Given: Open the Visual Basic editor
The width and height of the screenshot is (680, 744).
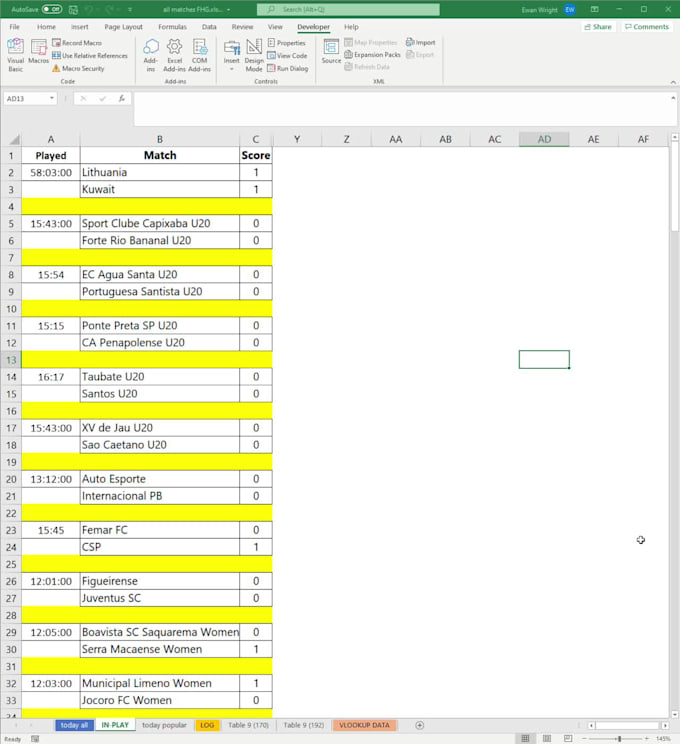Looking at the screenshot, I should (15, 55).
